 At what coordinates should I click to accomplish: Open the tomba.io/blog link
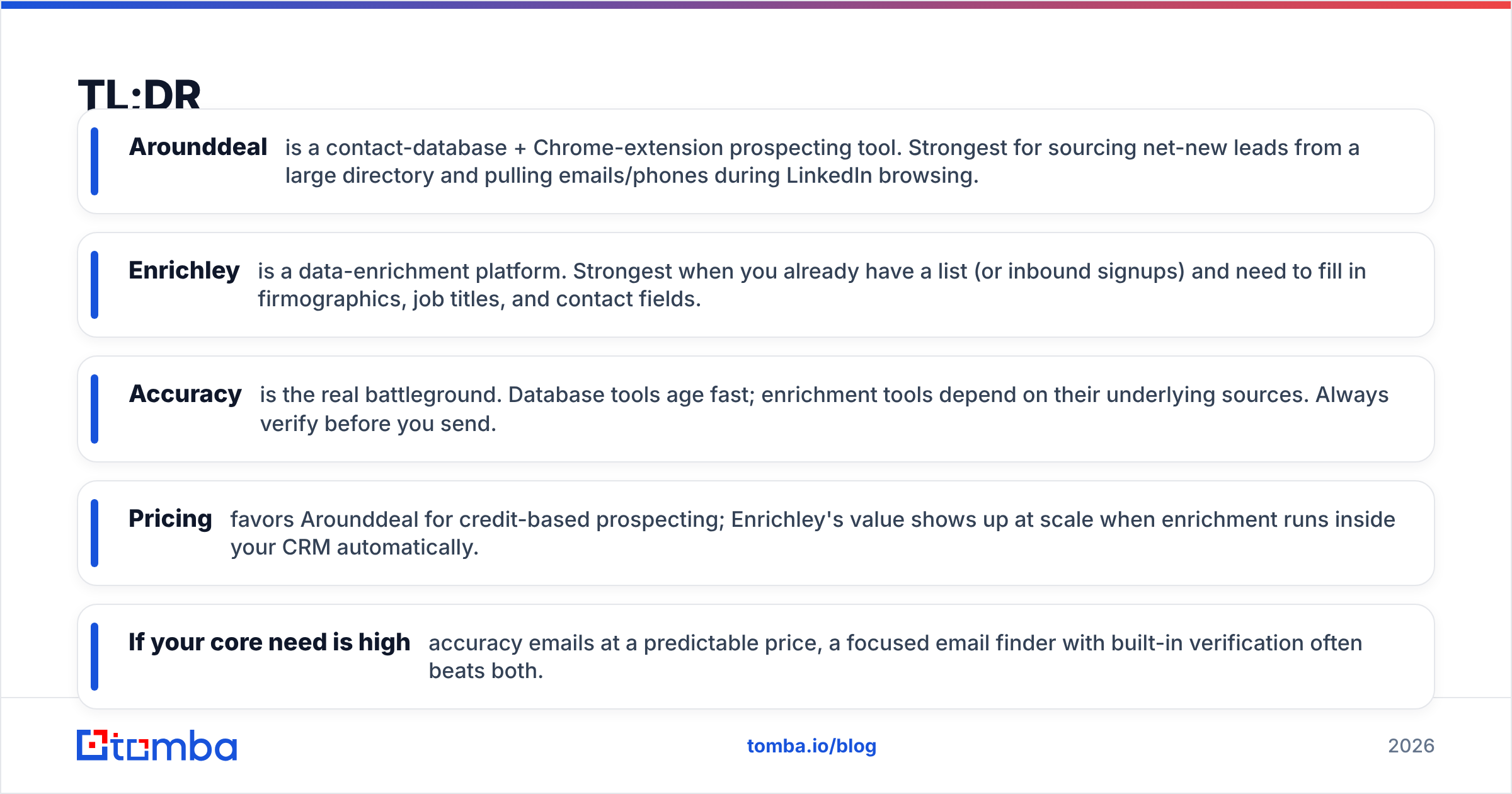pyautogui.click(x=811, y=746)
